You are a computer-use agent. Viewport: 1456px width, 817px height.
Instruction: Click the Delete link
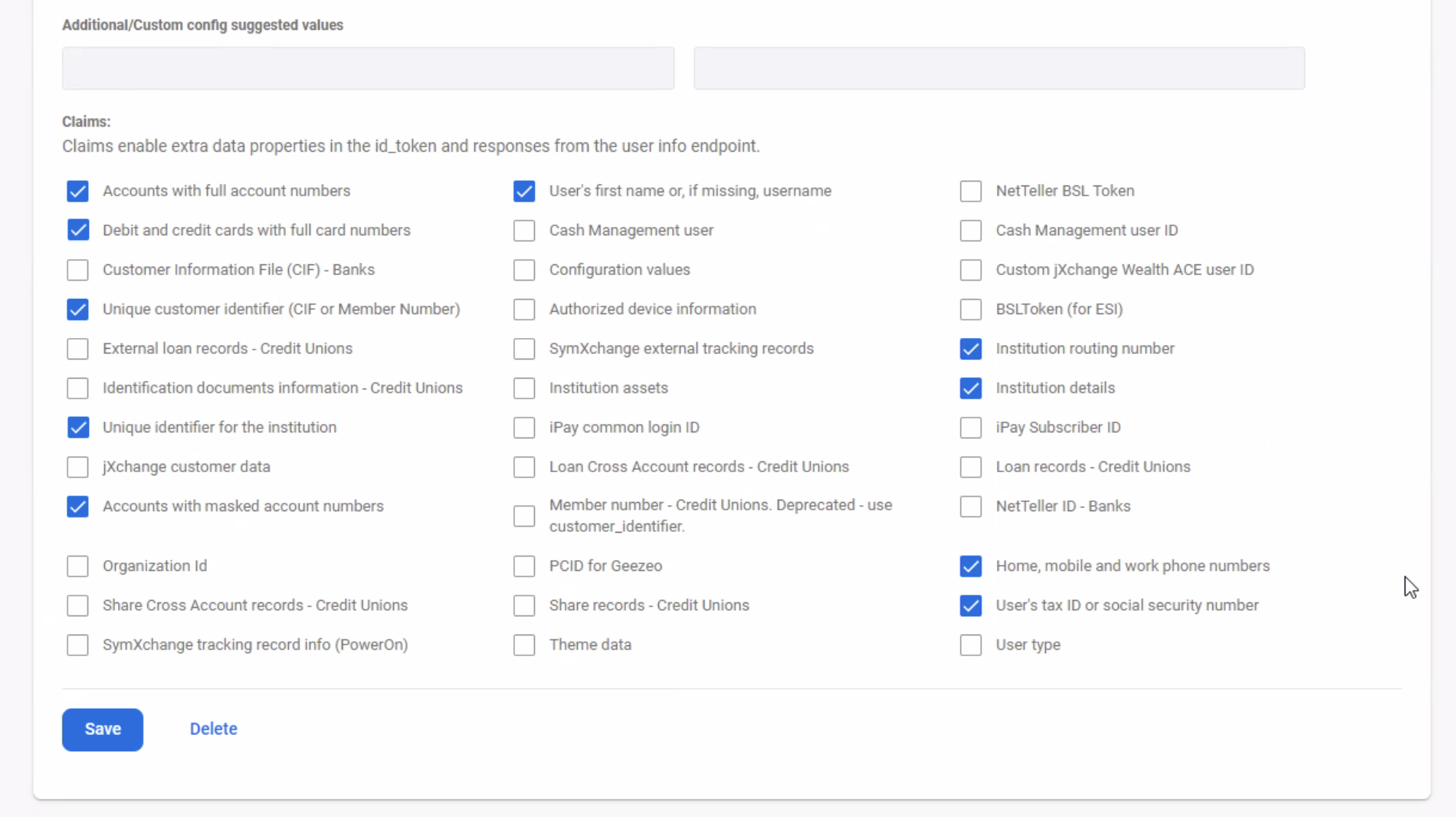click(x=213, y=729)
